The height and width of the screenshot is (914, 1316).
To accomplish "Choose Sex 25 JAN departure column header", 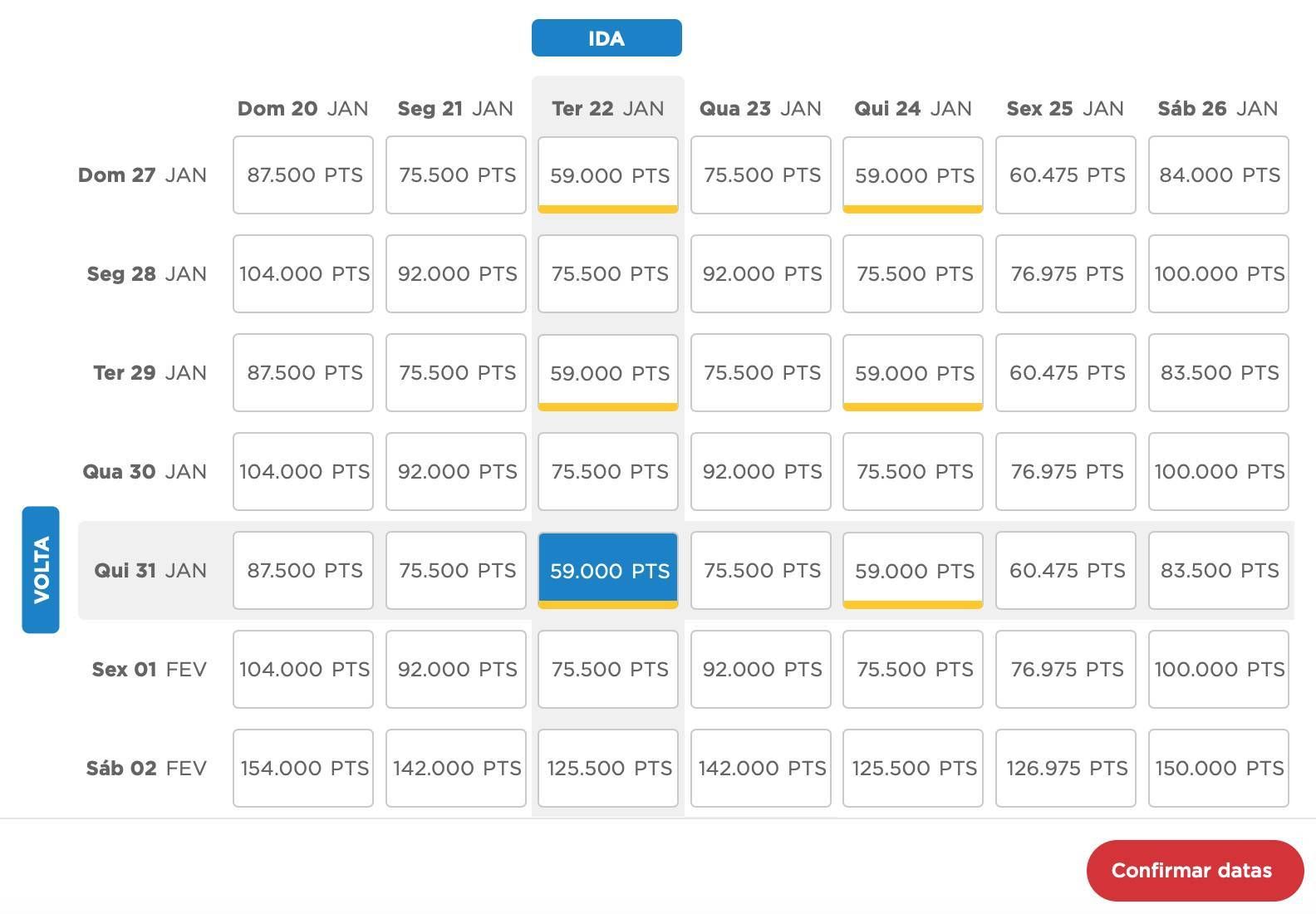I will 1065,109.
